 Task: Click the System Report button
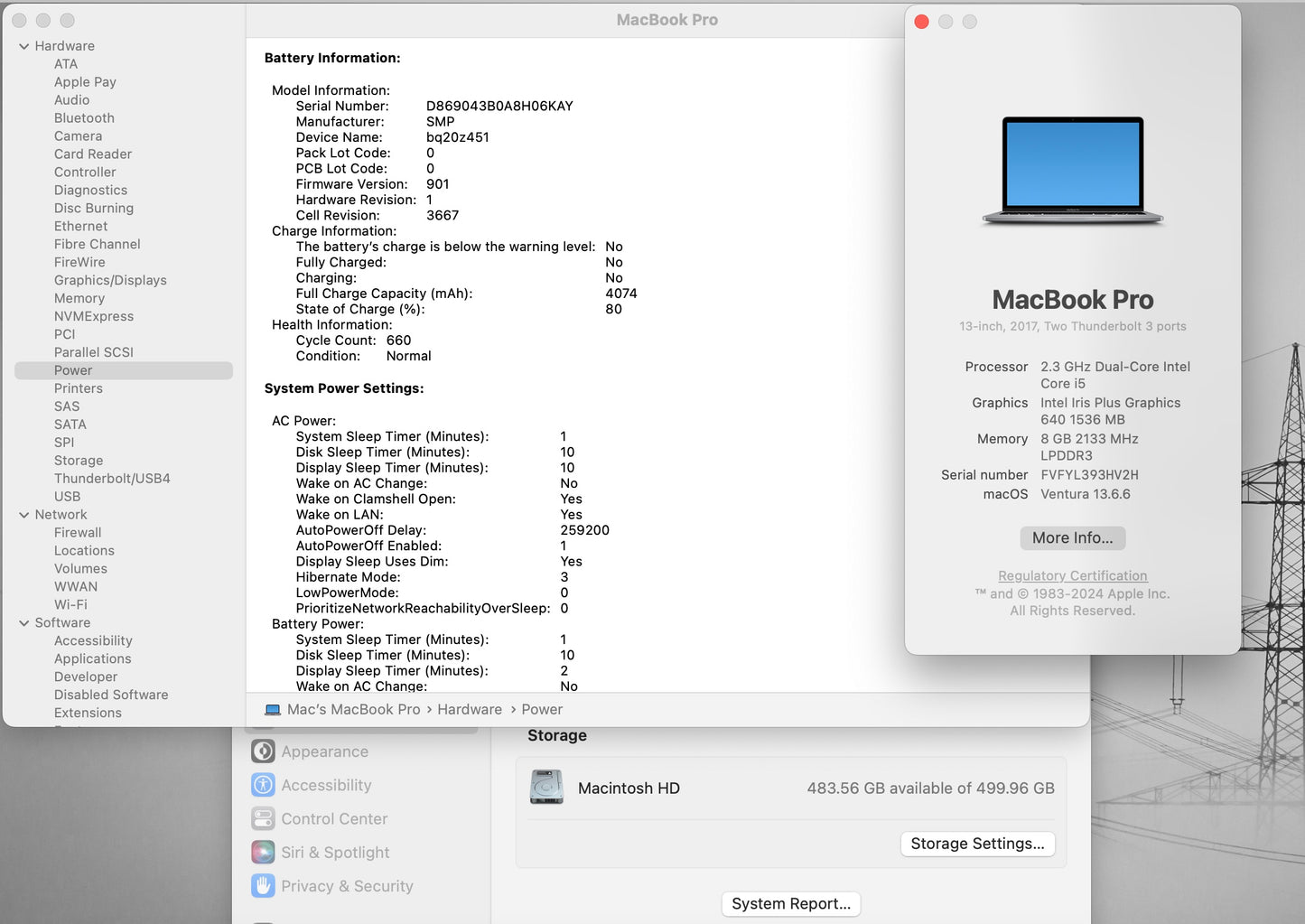point(790,903)
